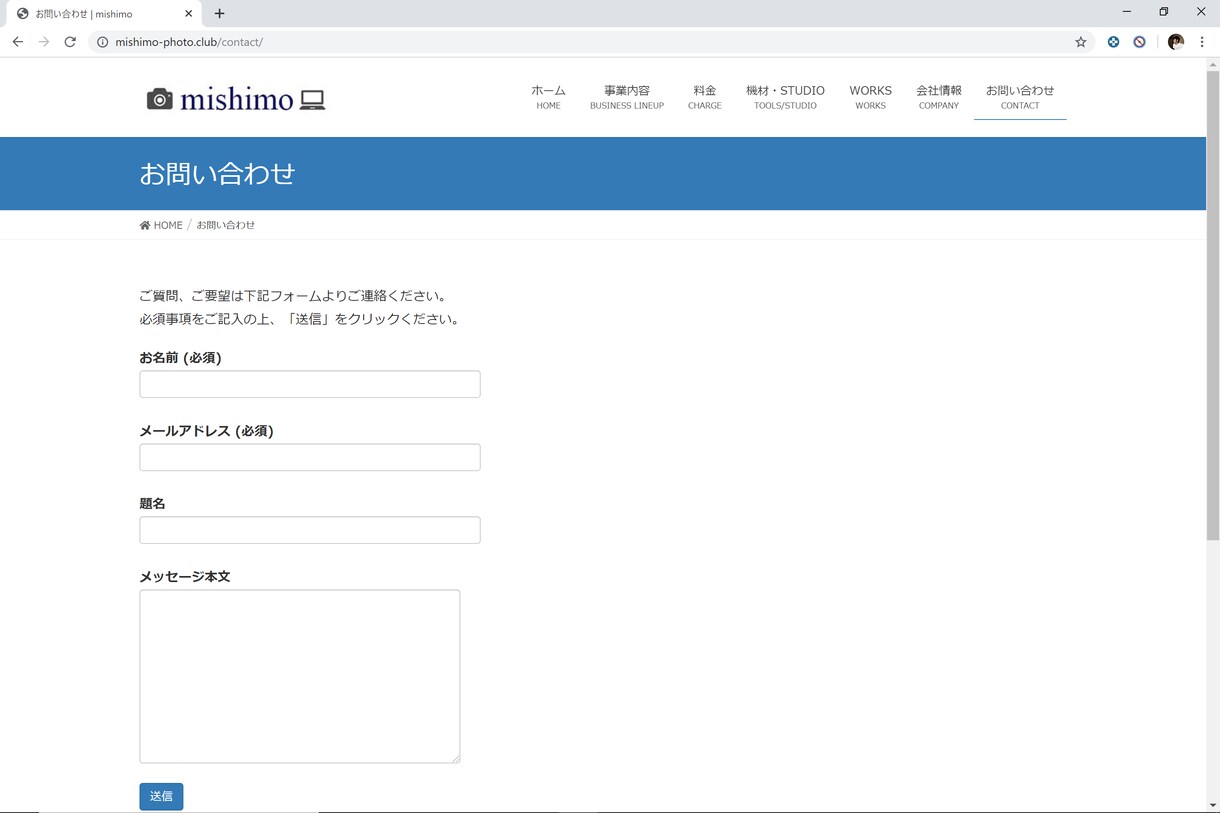Click the mishimo camera logo

click(160, 99)
